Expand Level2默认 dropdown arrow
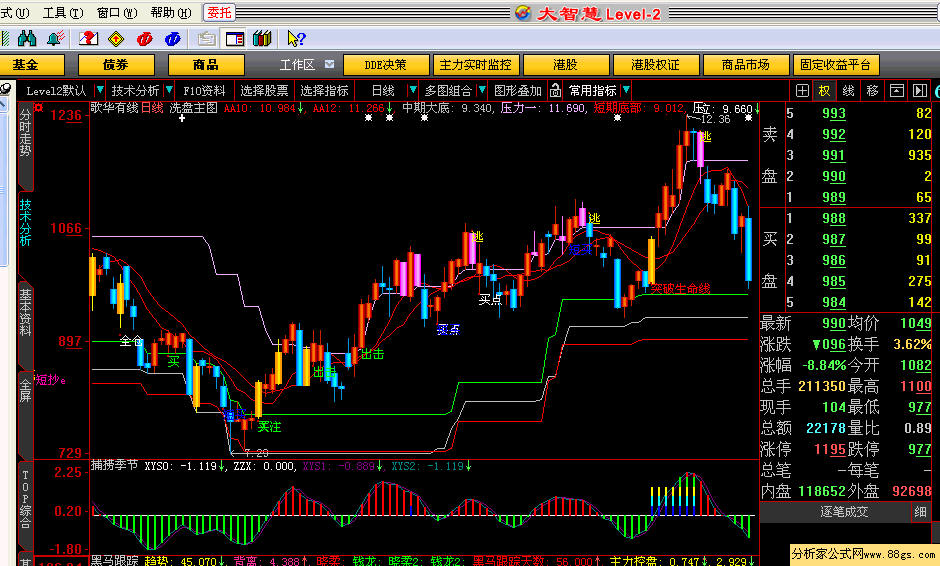 point(100,90)
